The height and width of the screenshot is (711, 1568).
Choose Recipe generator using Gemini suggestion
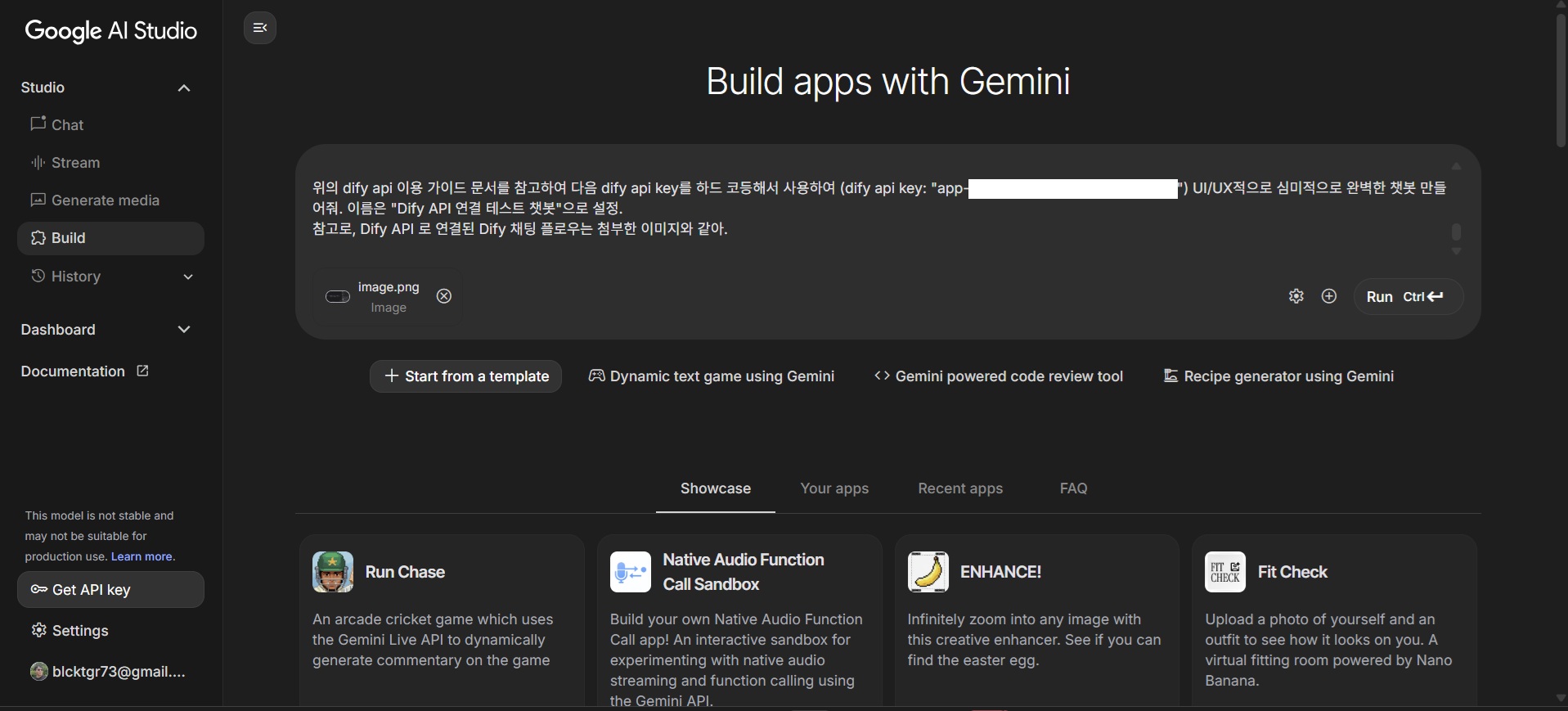1278,376
